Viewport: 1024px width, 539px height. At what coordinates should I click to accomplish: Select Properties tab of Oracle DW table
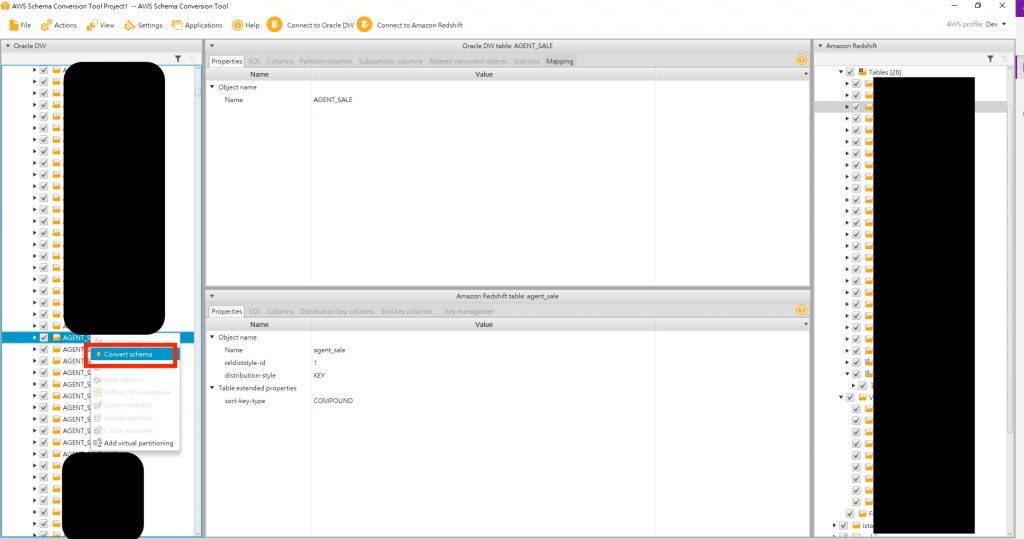227,61
